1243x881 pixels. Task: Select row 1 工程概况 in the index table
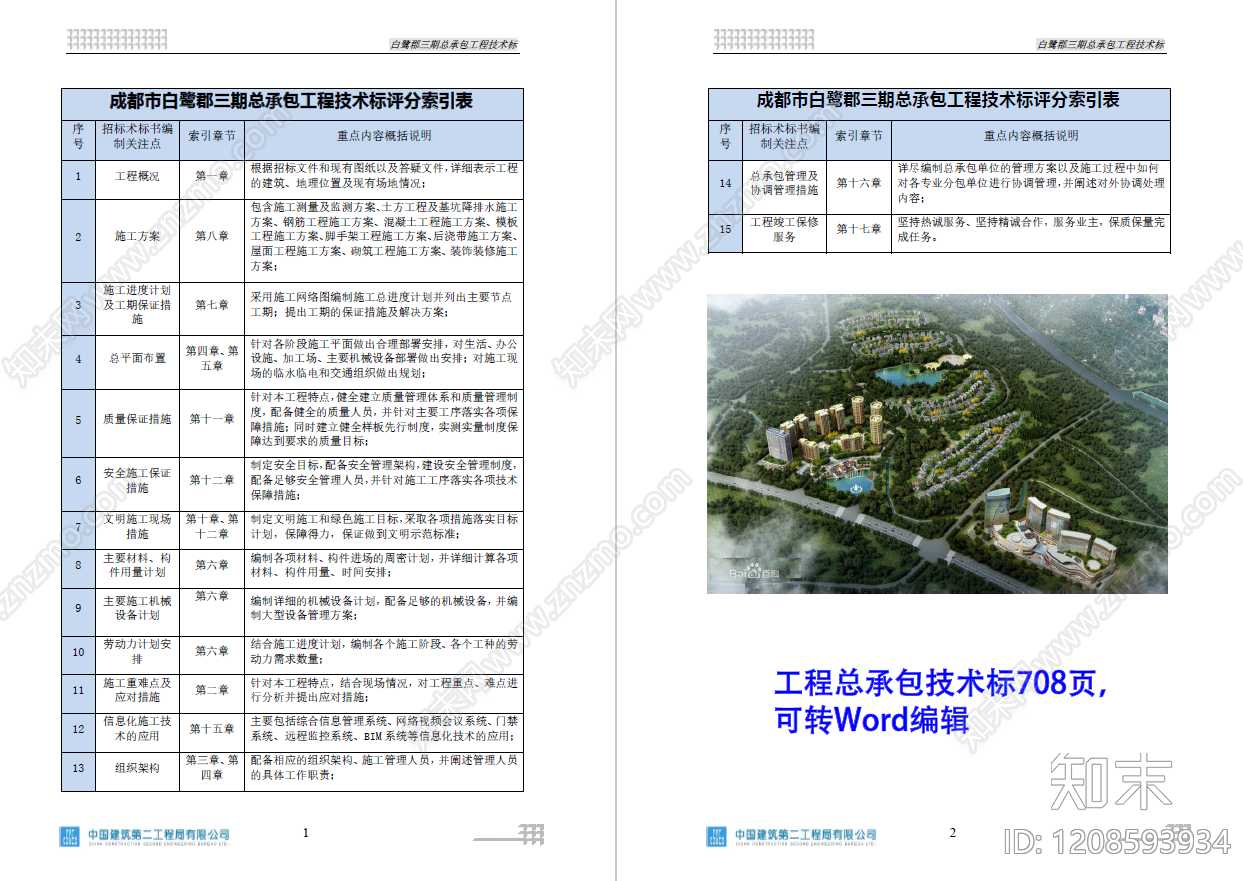(138, 177)
